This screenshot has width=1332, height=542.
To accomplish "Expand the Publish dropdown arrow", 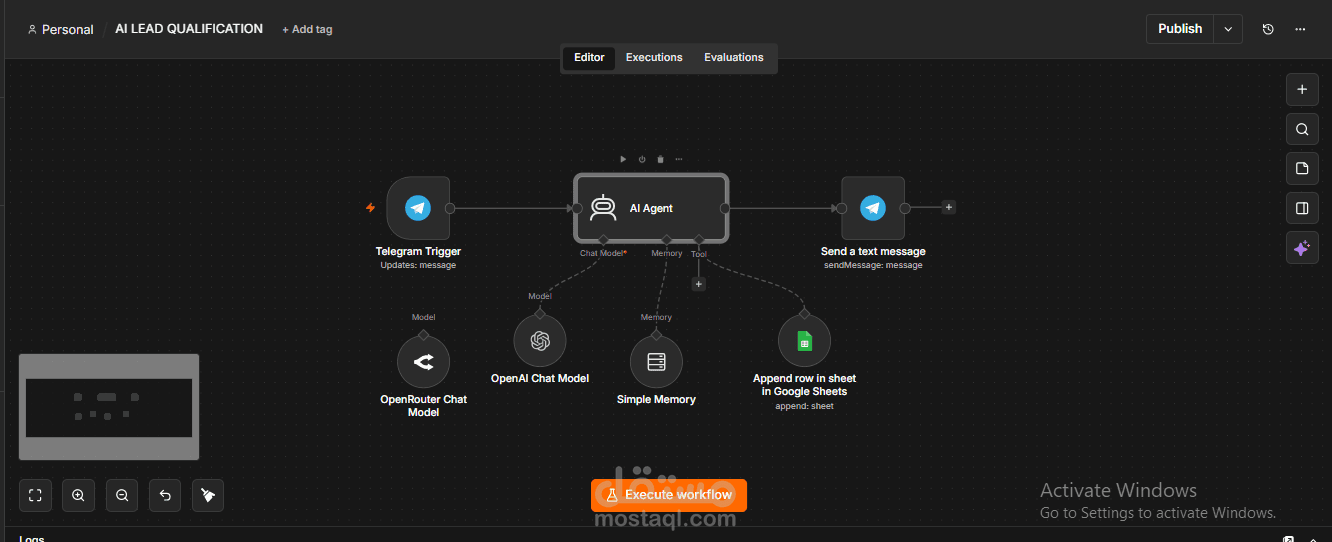I will pyautogui.click(x=1229, y=29).
